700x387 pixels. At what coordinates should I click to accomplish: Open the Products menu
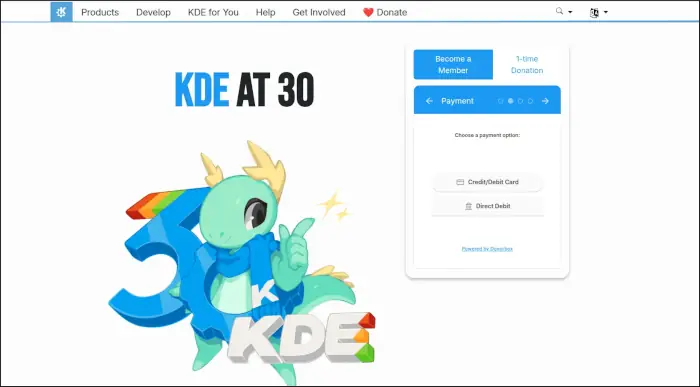[100, 12]
